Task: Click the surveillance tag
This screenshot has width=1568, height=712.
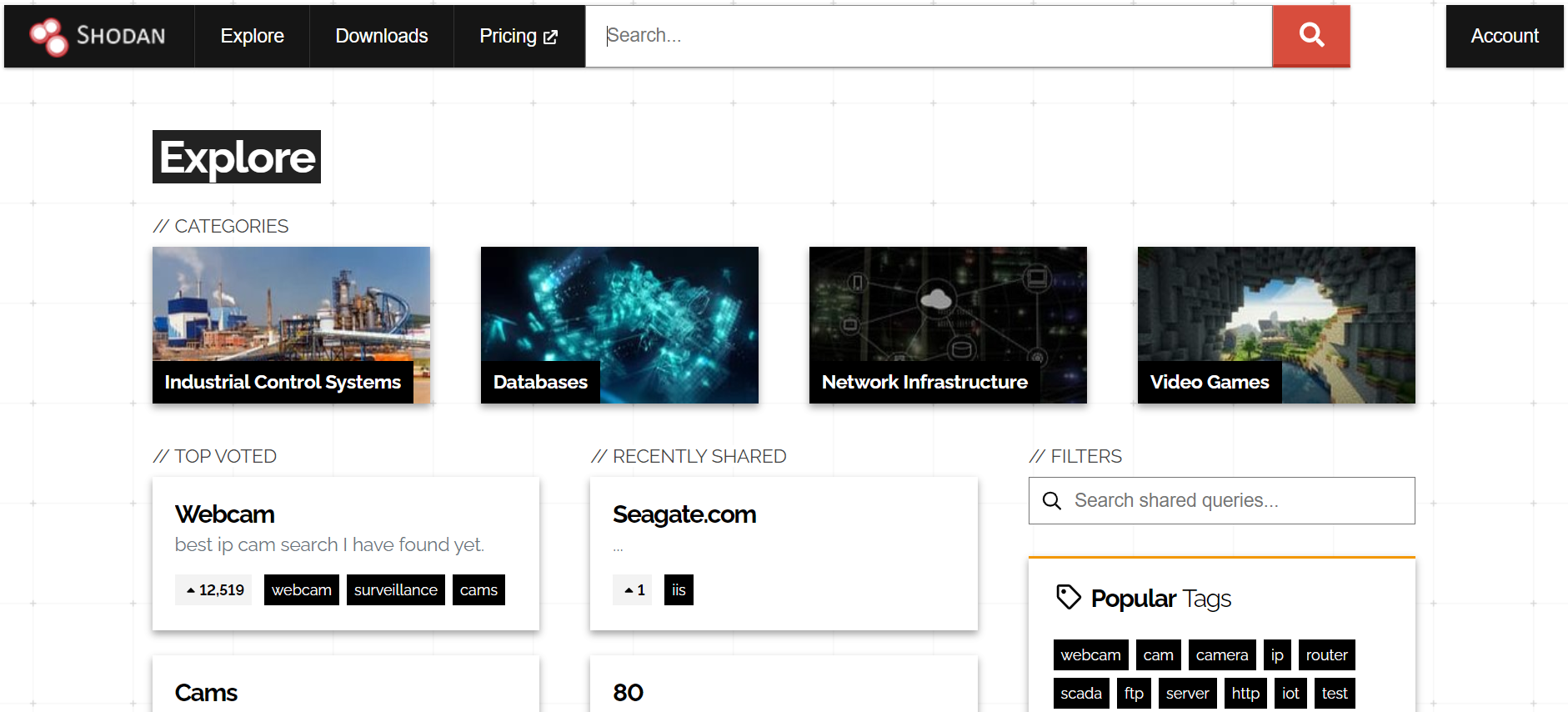Action: click(x=396, y=590)
